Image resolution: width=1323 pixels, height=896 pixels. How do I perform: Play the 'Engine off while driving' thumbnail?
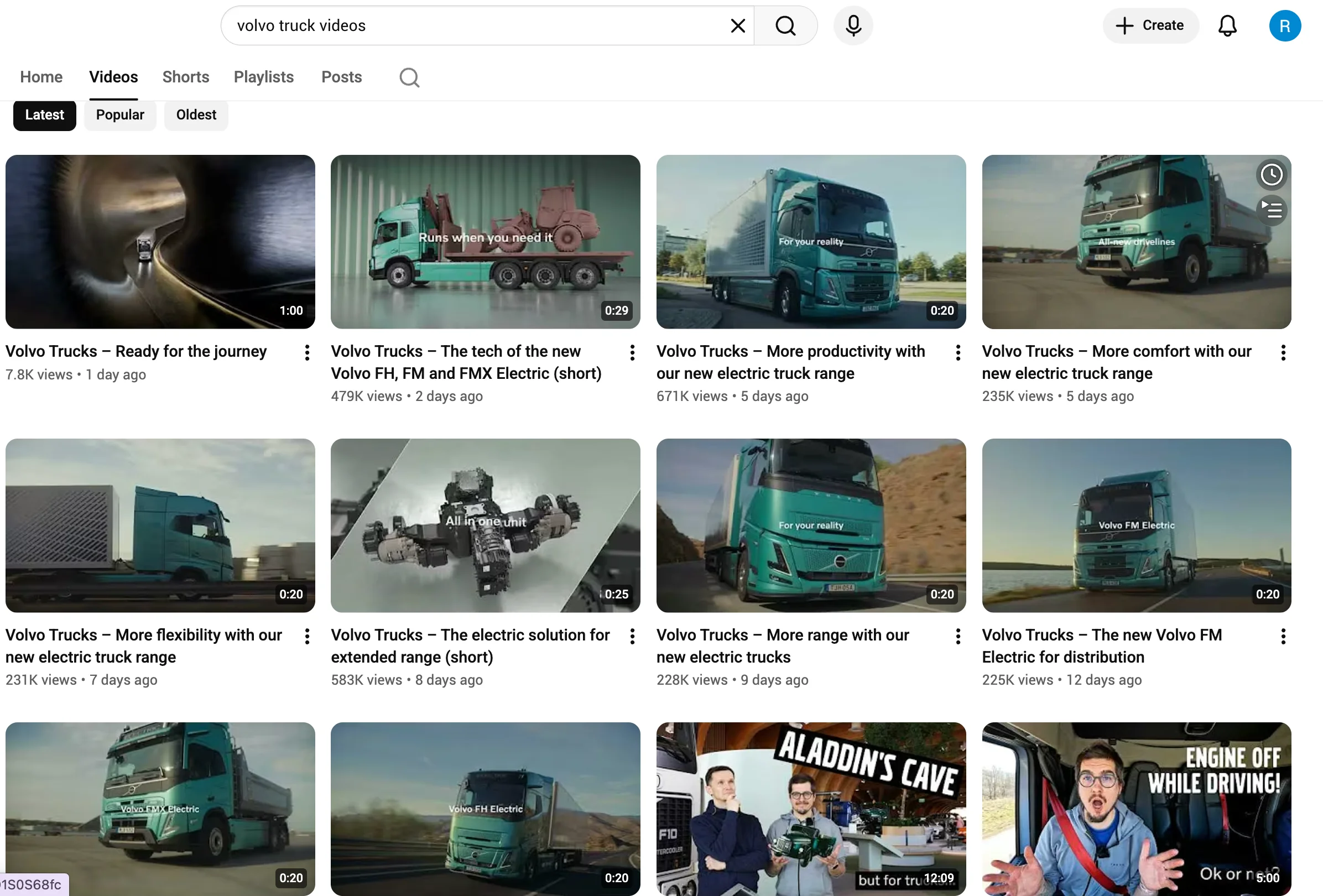pyautogui.click(x=1136, y=808)
